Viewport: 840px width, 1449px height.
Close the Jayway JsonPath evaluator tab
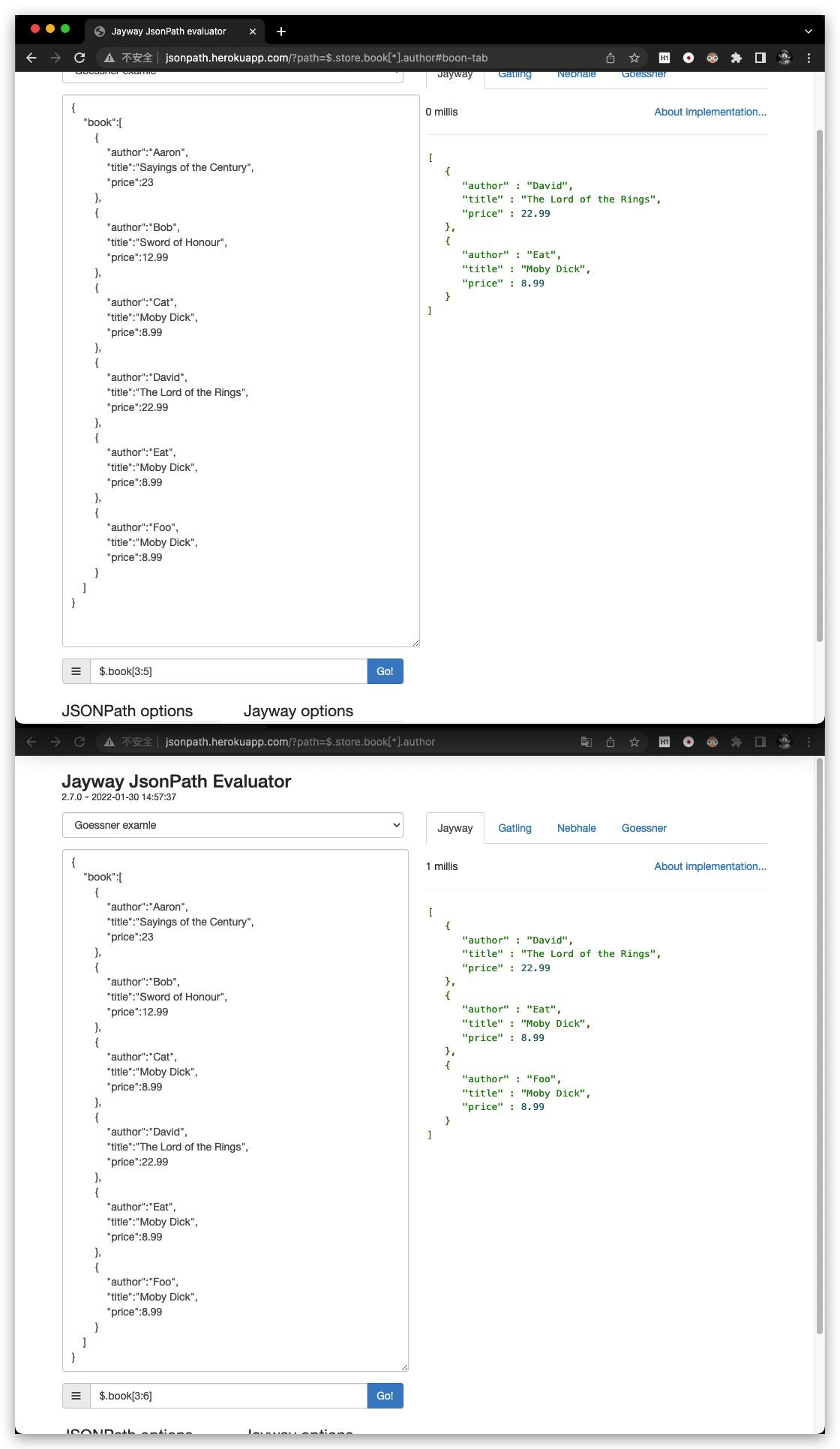(253, 31)
